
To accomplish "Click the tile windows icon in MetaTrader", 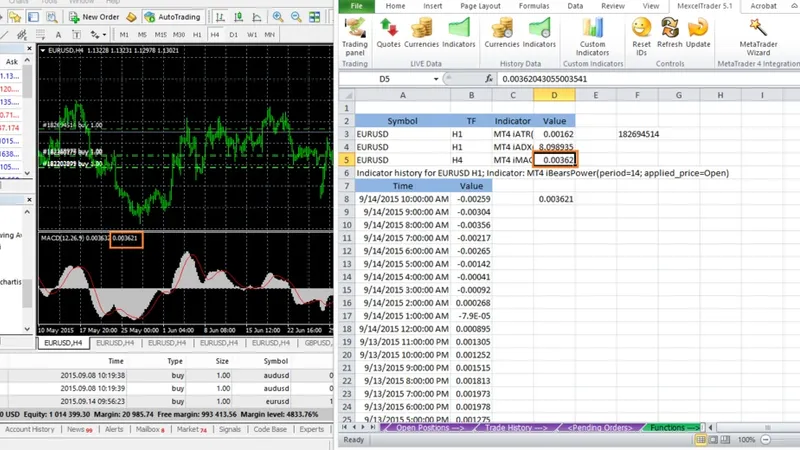I will 315,17.
